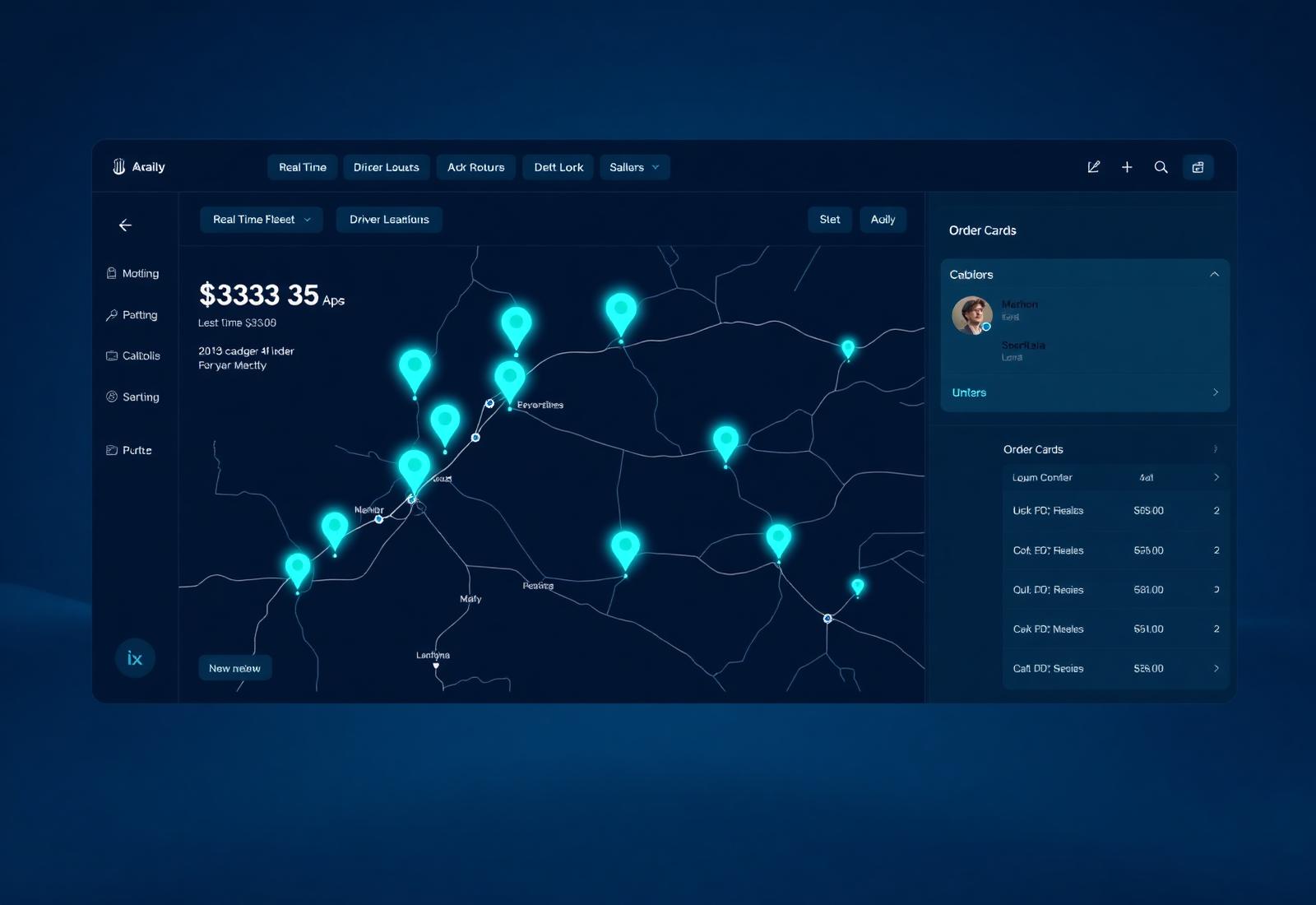This screenshot has height=905, width=1316.
Task: Click the calendar icon button in header
Action: 1198,167
